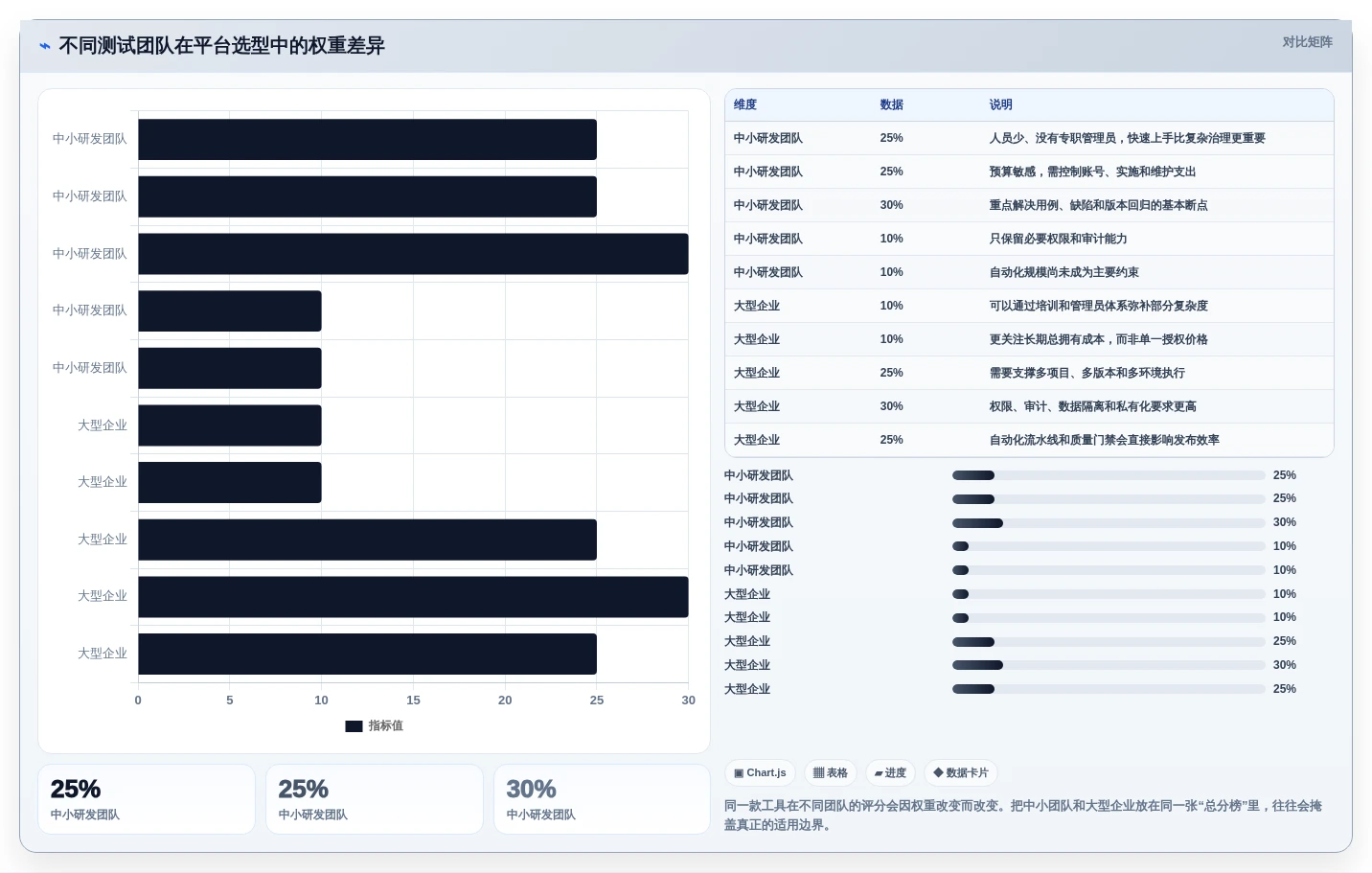The image size is (1372, 873).
Task: Click the page title 不同测试团队在平台选型中的权重差异
Action: coord(221,46)
